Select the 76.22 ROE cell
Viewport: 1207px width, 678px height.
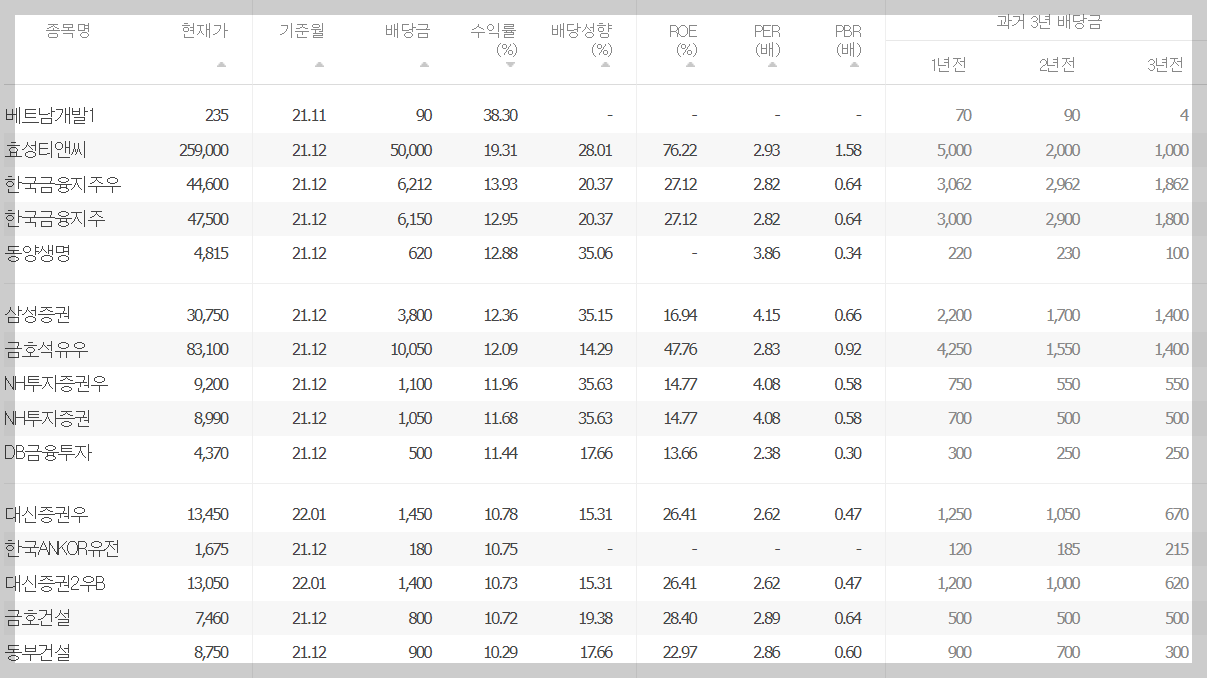(679, 151)
